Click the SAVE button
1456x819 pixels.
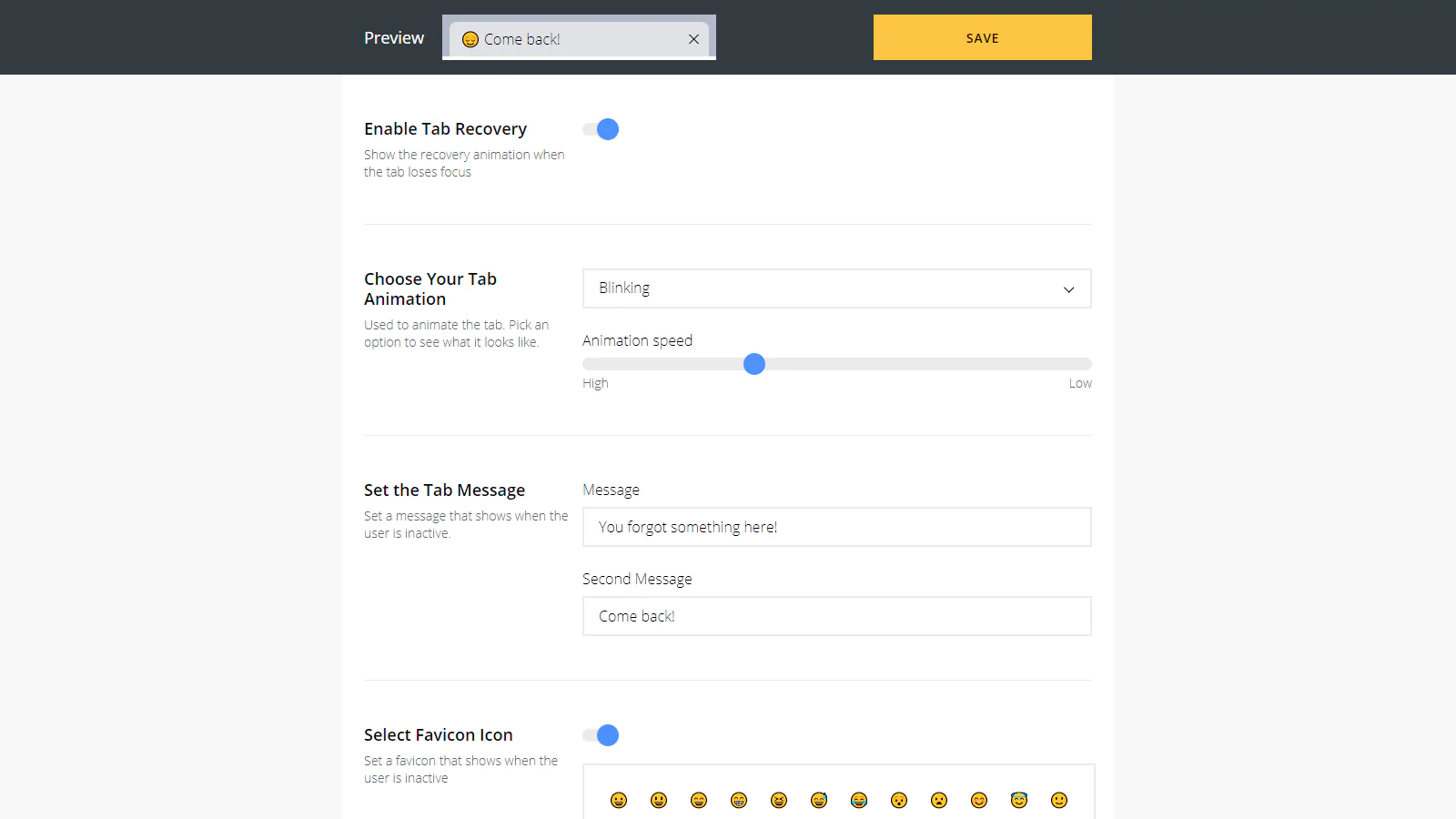(983, 37)
